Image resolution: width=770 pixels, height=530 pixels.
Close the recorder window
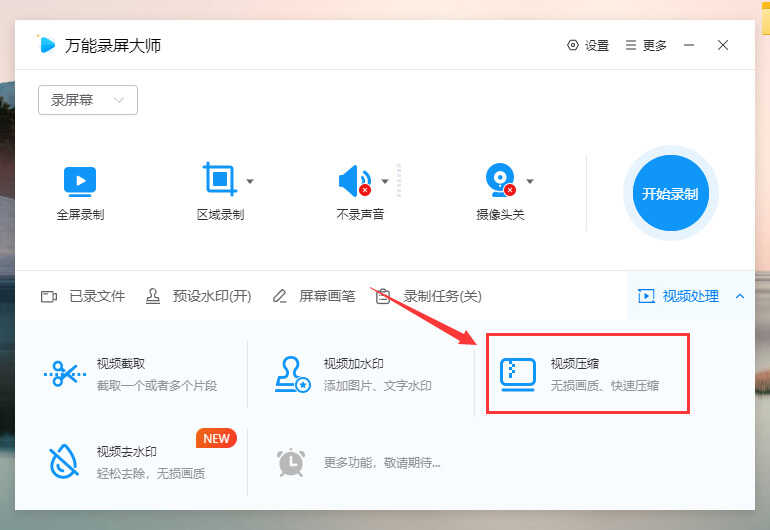coord(722,45)
